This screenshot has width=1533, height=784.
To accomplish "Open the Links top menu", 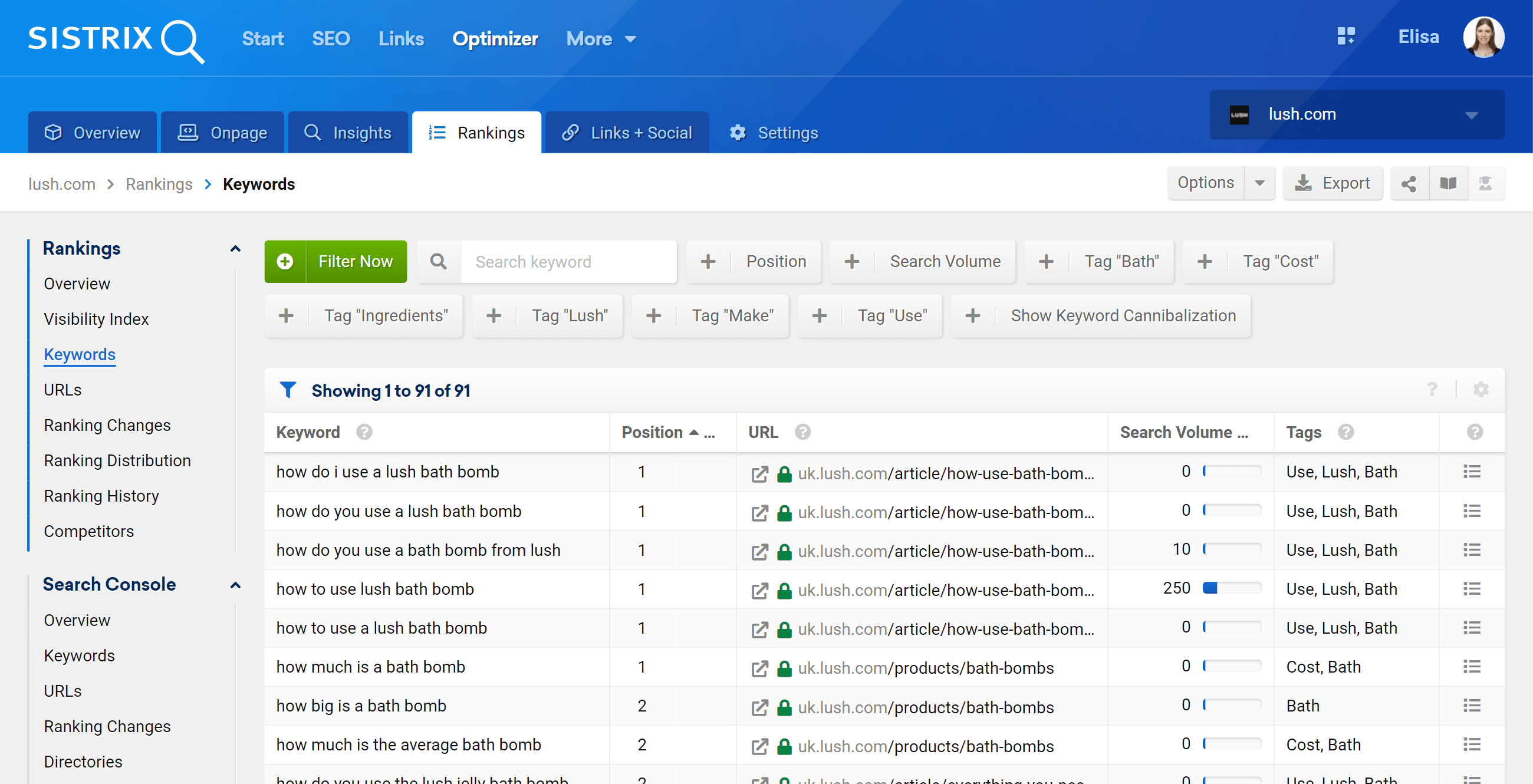I will point(401,39).
